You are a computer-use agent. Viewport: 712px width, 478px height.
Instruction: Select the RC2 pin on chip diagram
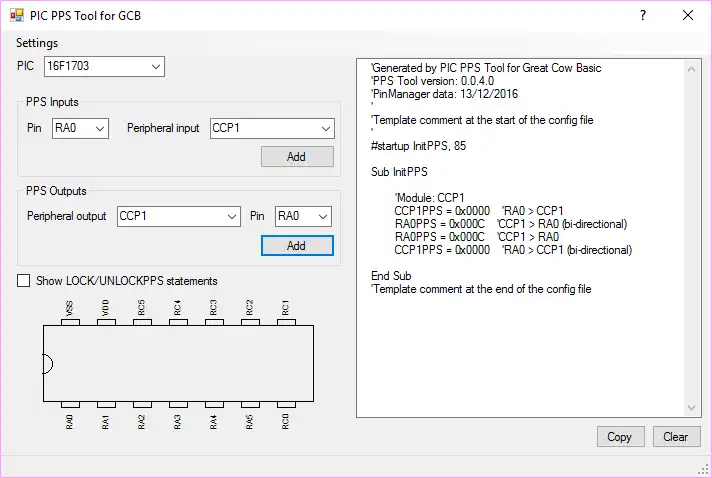pyautogui.click(x=250, y=322)
